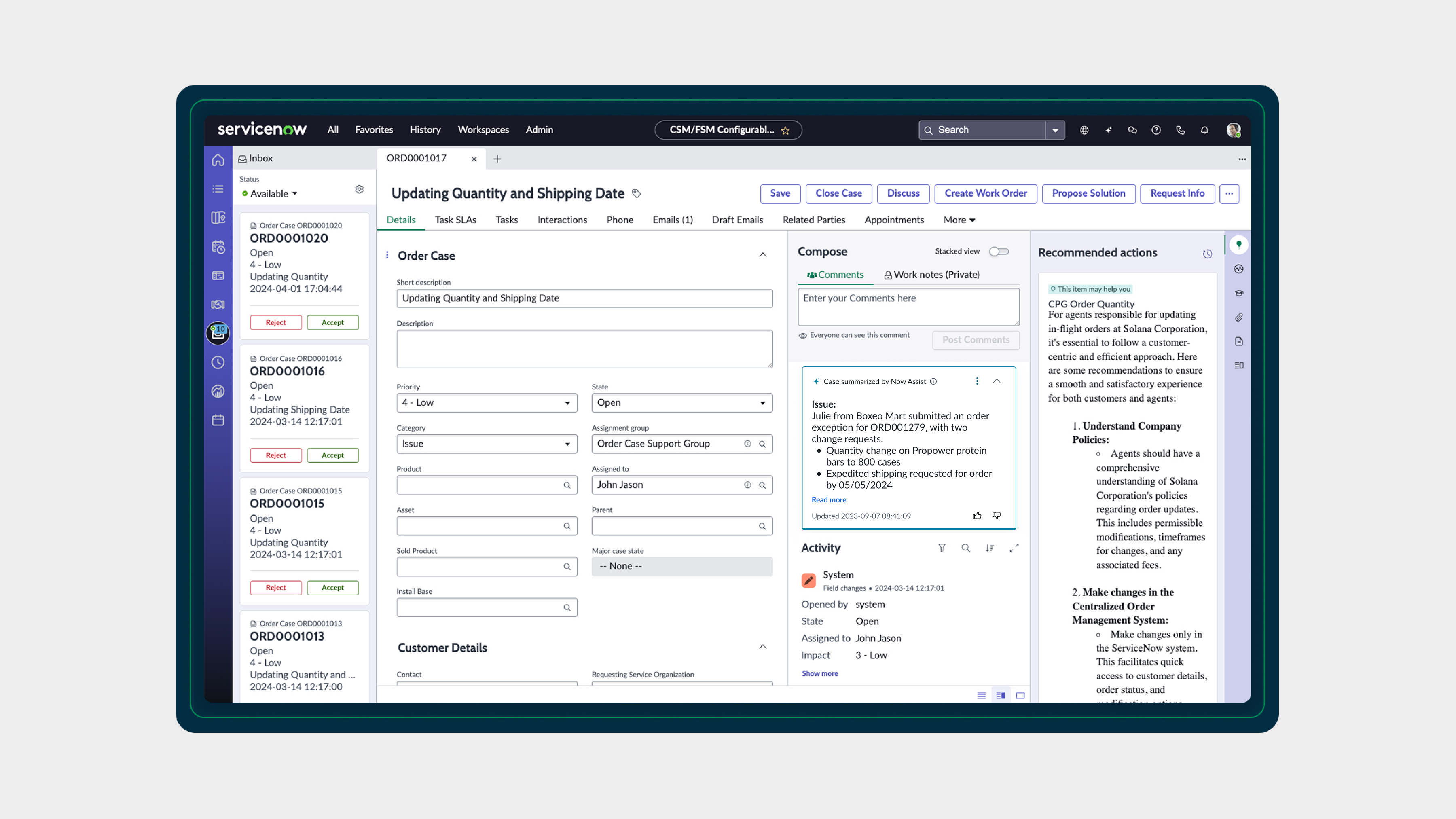
Task: Toggle the Stacked view switch
Action: pos(999,252)
